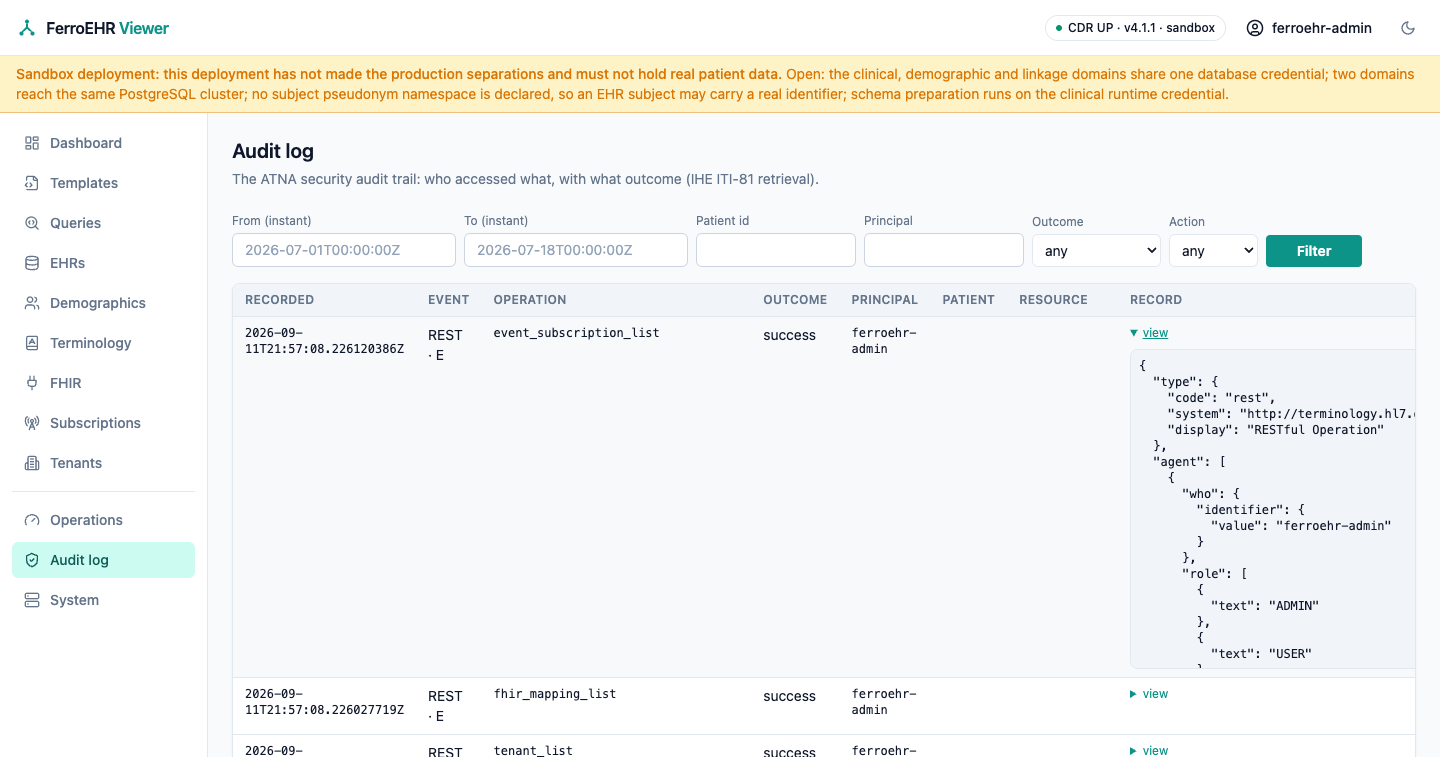Click the Demographics people icon in the sidebar

[32, 303]
